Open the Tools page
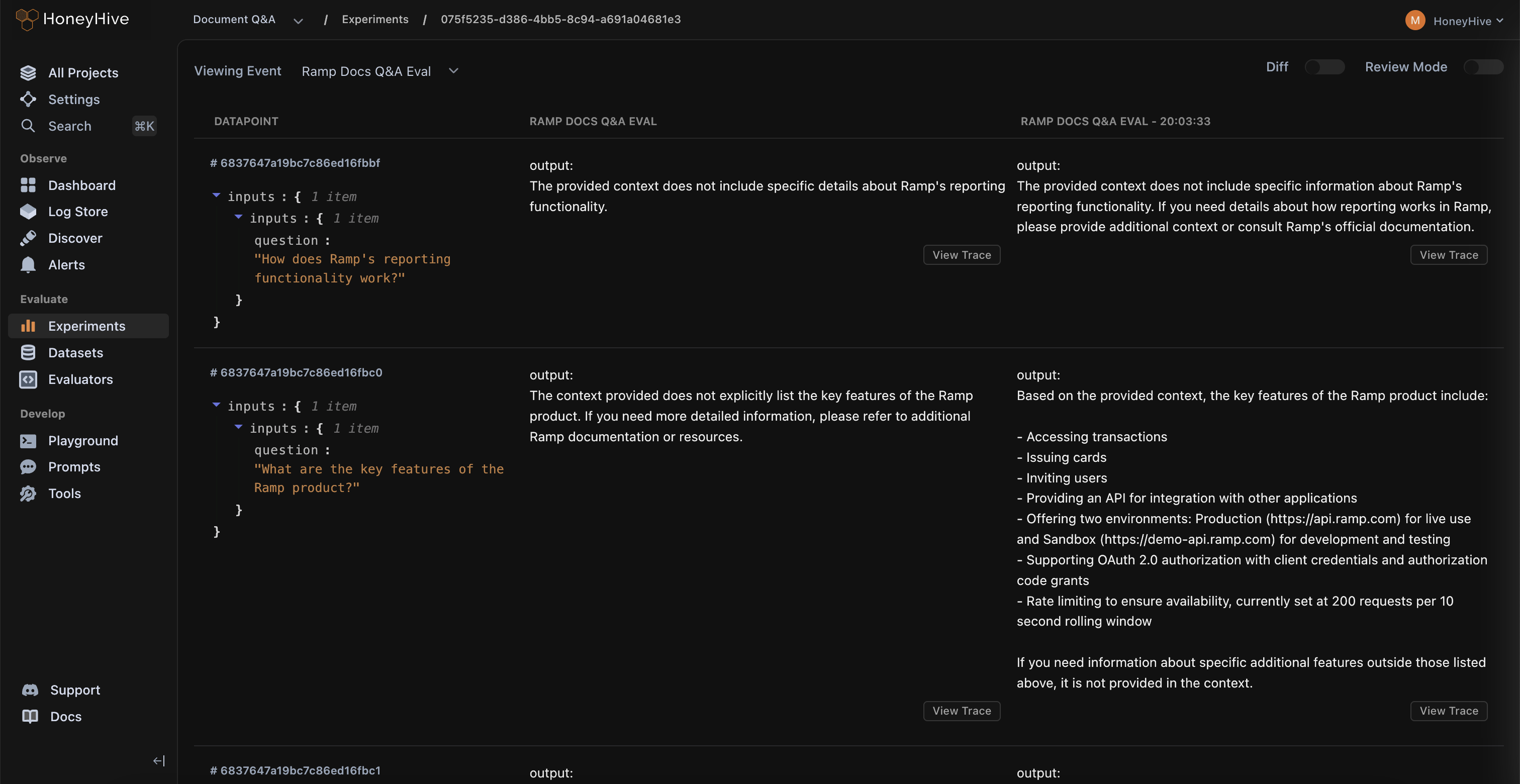The image size is (1520, 784). pos(64,493)
